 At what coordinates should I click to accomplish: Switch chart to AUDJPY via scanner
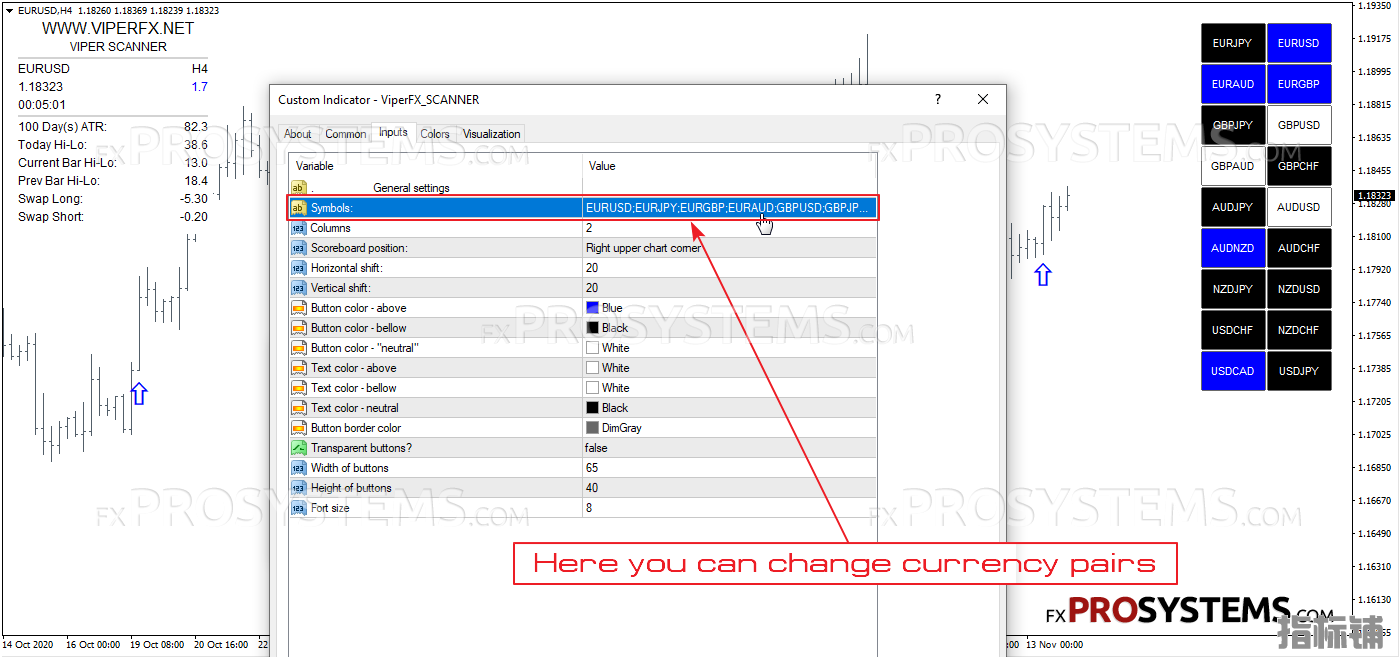point(1232,208)
